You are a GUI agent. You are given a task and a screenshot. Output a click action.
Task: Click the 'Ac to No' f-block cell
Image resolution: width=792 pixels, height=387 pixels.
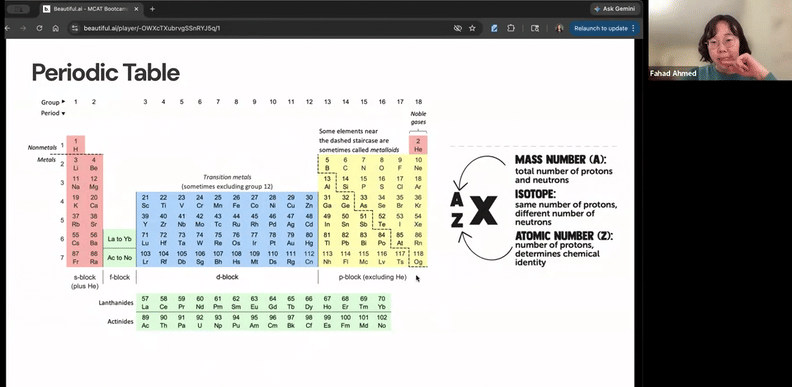[120, 258]
